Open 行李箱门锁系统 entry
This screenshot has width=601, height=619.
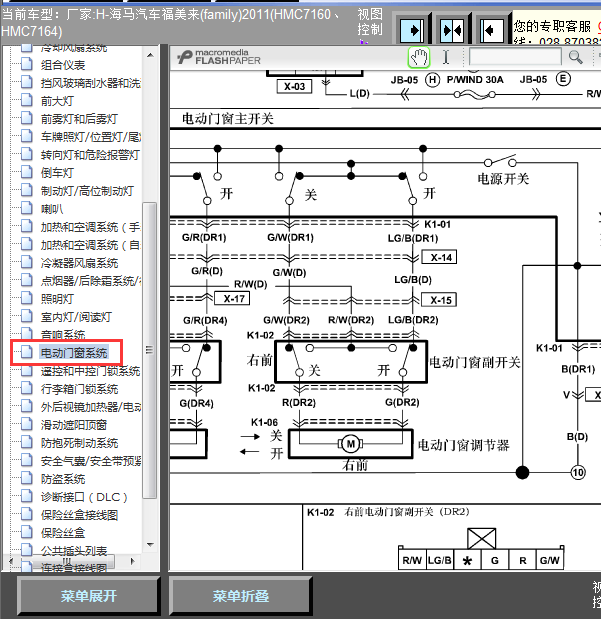(79, 389)
